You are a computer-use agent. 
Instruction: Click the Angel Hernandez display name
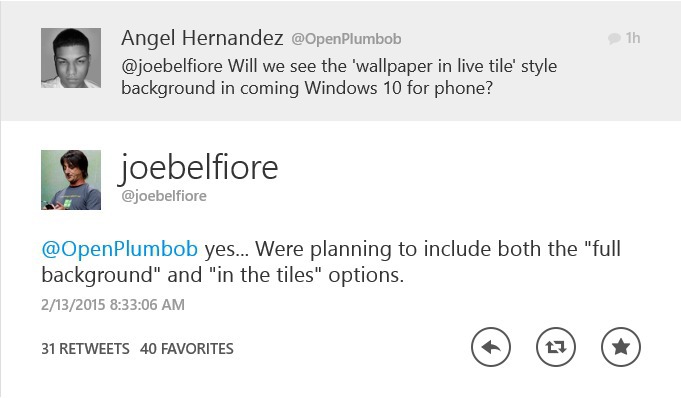pyautogui.click(x=202, y=38)
